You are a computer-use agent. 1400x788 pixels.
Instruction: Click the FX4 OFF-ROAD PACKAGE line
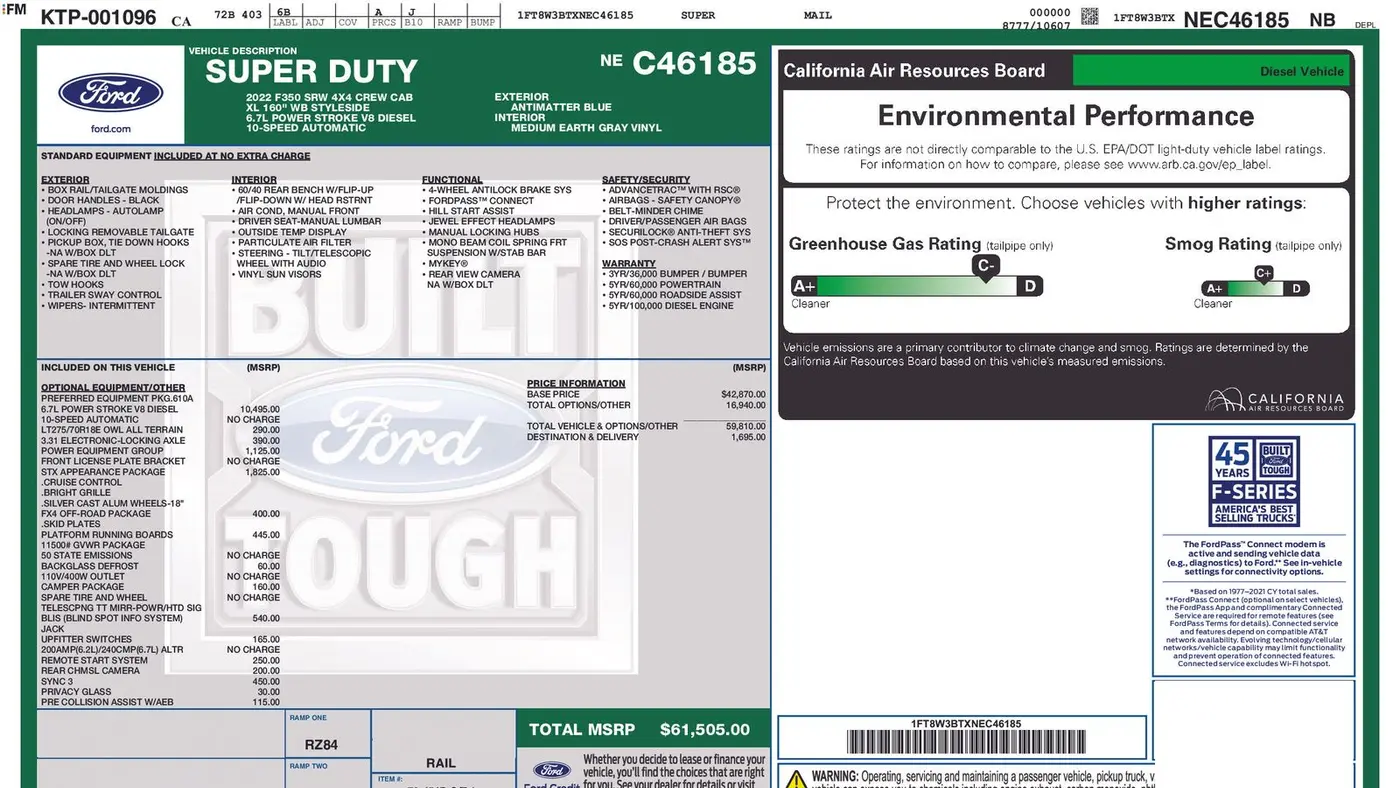coord(96,514)
